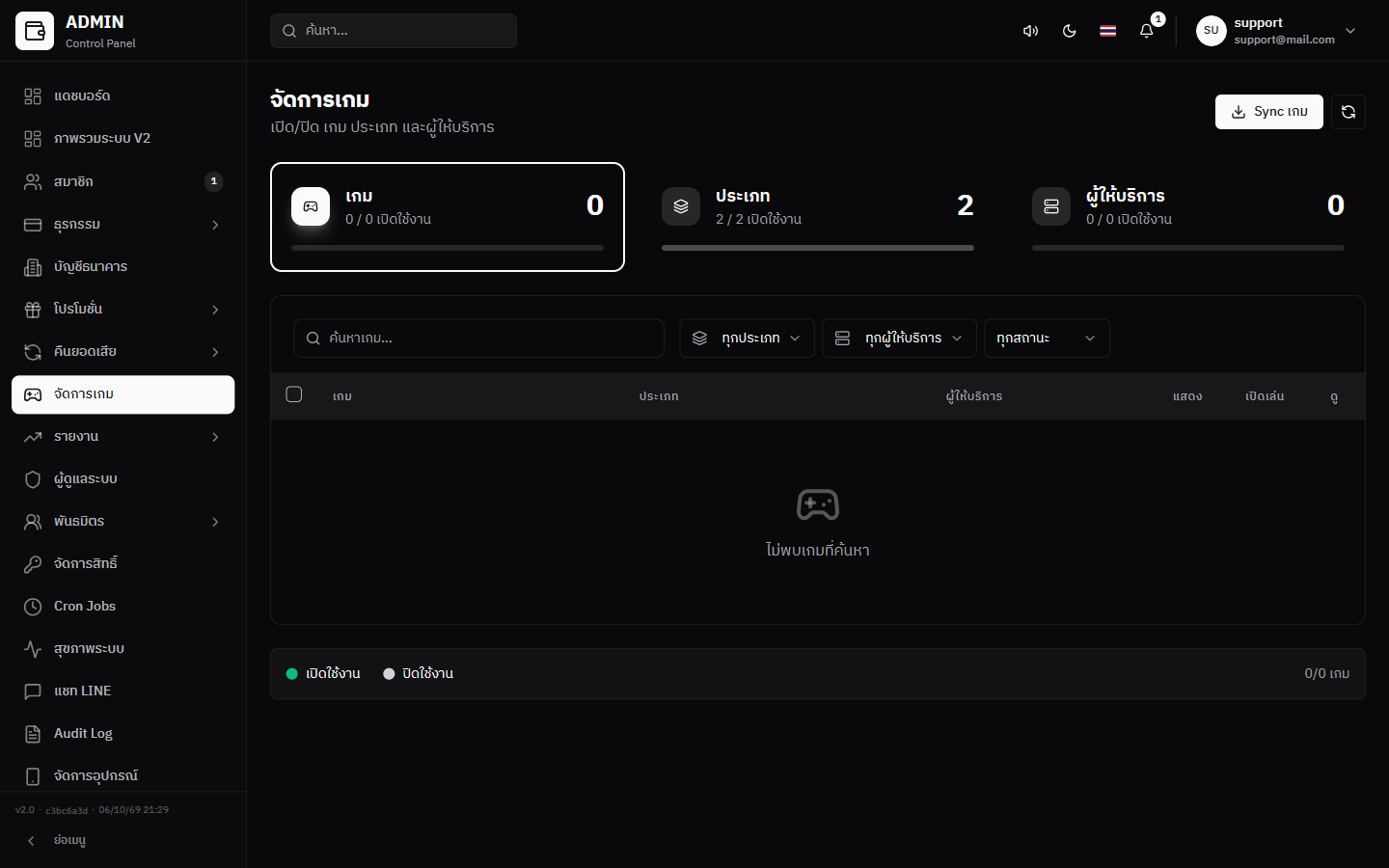Click the แสดง column header
Viewport: 1389px width, 868px height.
pos(1187,396)
